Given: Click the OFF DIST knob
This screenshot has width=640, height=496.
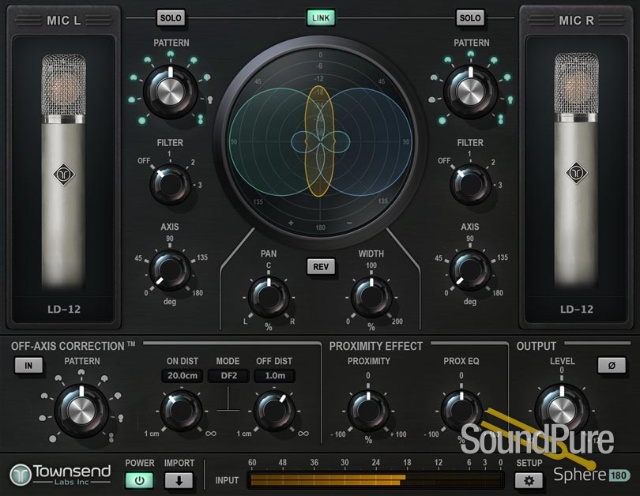Looking at the screenshot, I should [x=274, y=411].
